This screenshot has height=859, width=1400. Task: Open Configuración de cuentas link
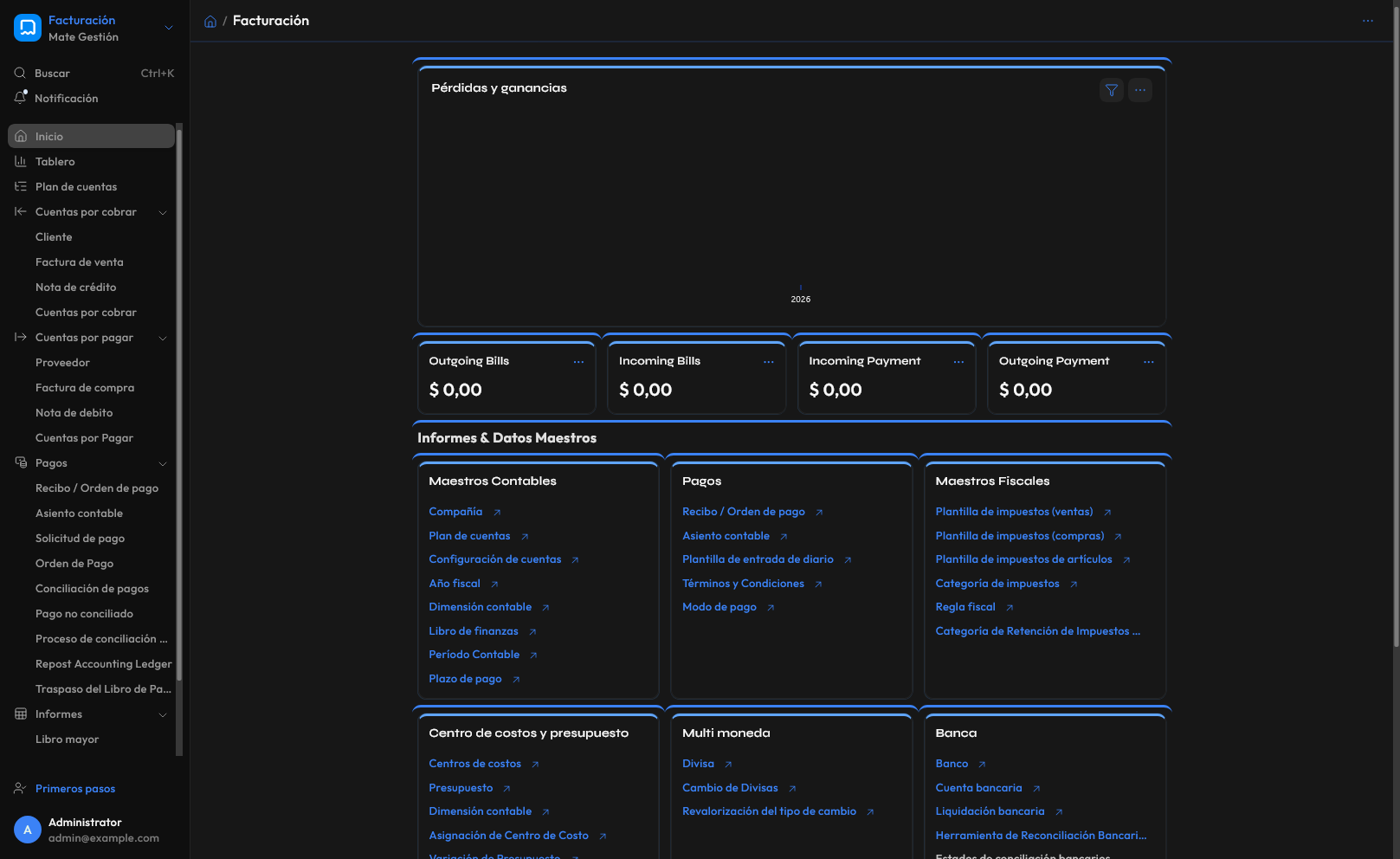[x=495, y=559]
